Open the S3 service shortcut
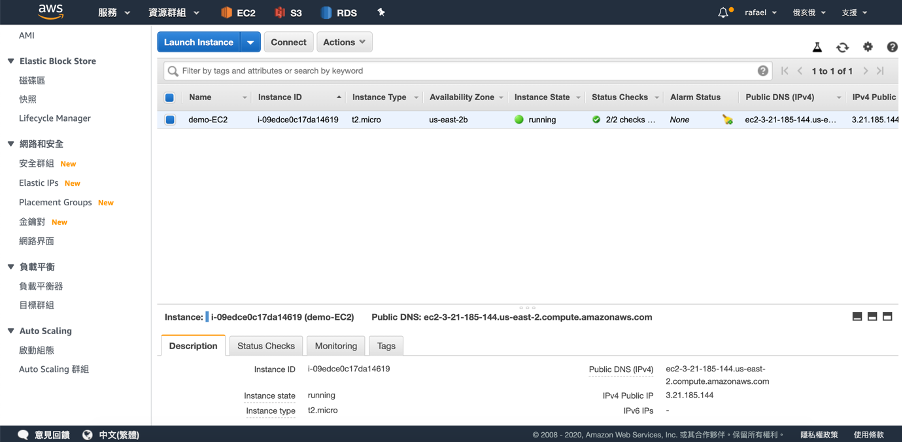 click(x=288, y=13)
